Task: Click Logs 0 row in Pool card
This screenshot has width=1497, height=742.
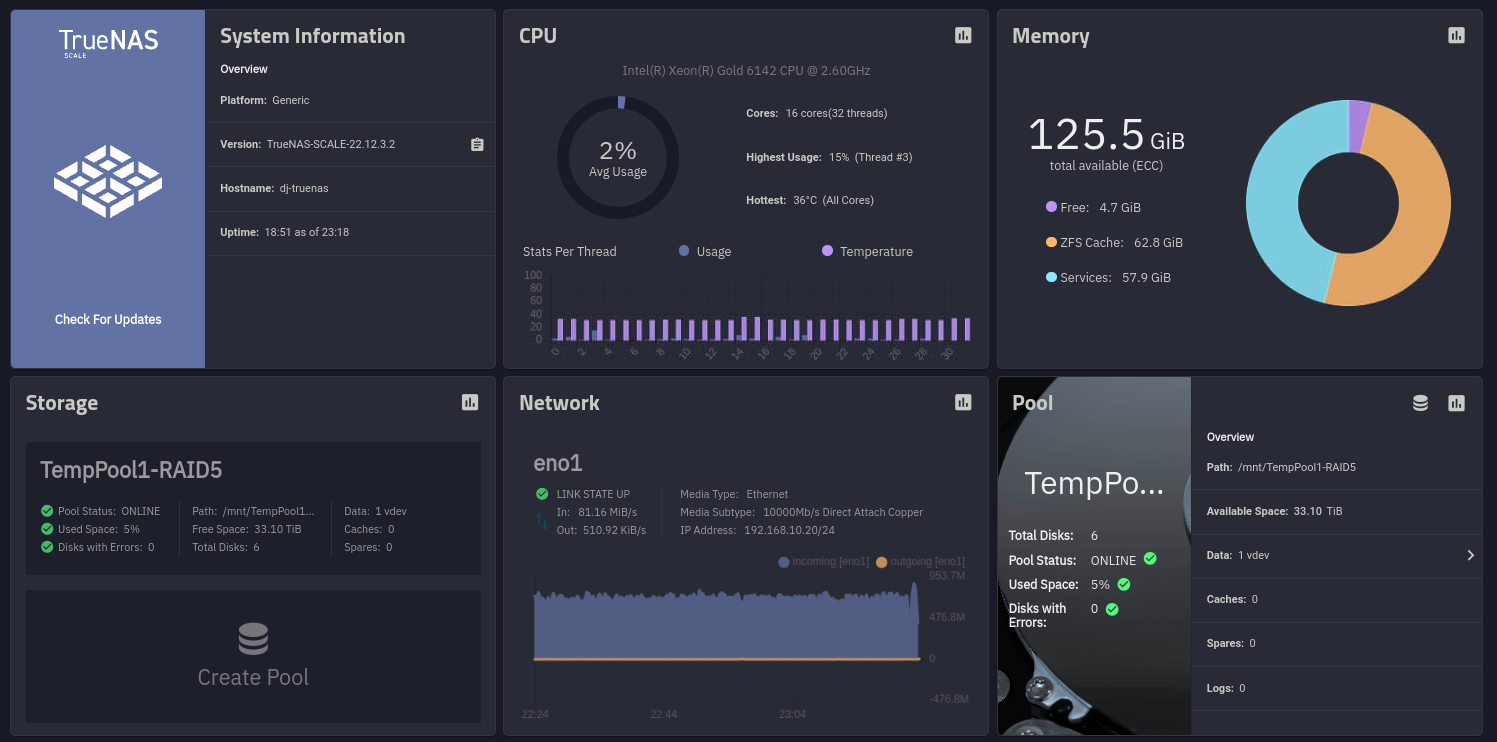Action: [x=1336, y=688]
